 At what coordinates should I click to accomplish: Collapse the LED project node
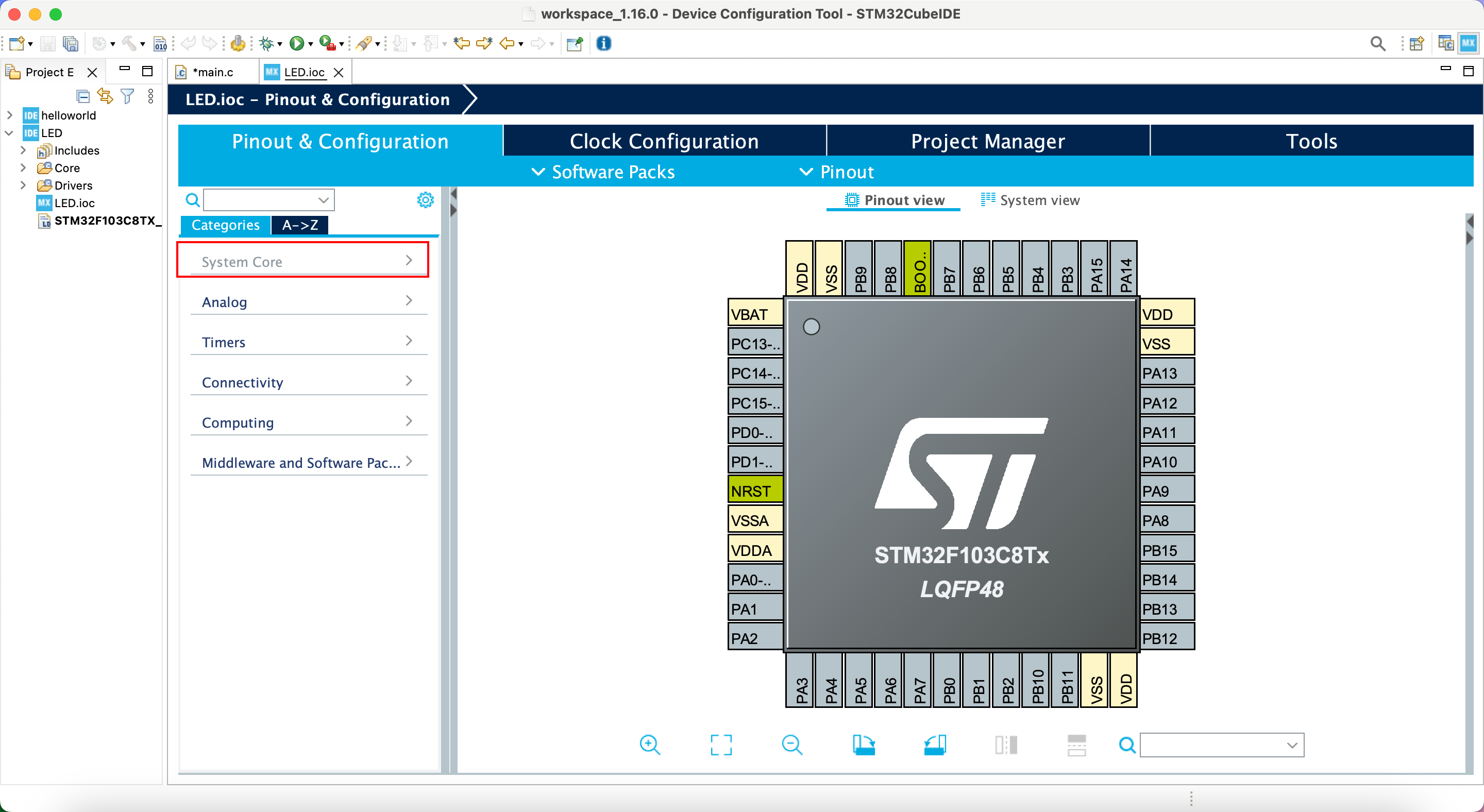[10, 133]
